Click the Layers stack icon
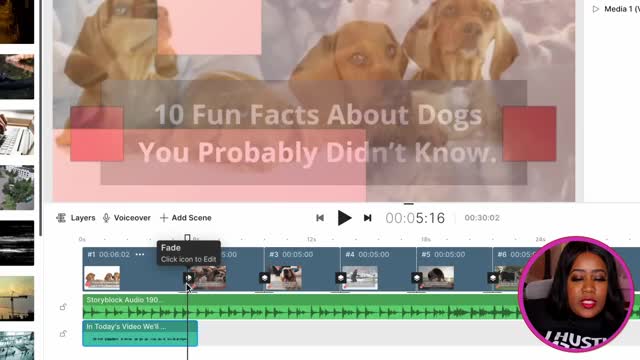The height and width of the screenshot is (360, 640). tap(61, 218)
